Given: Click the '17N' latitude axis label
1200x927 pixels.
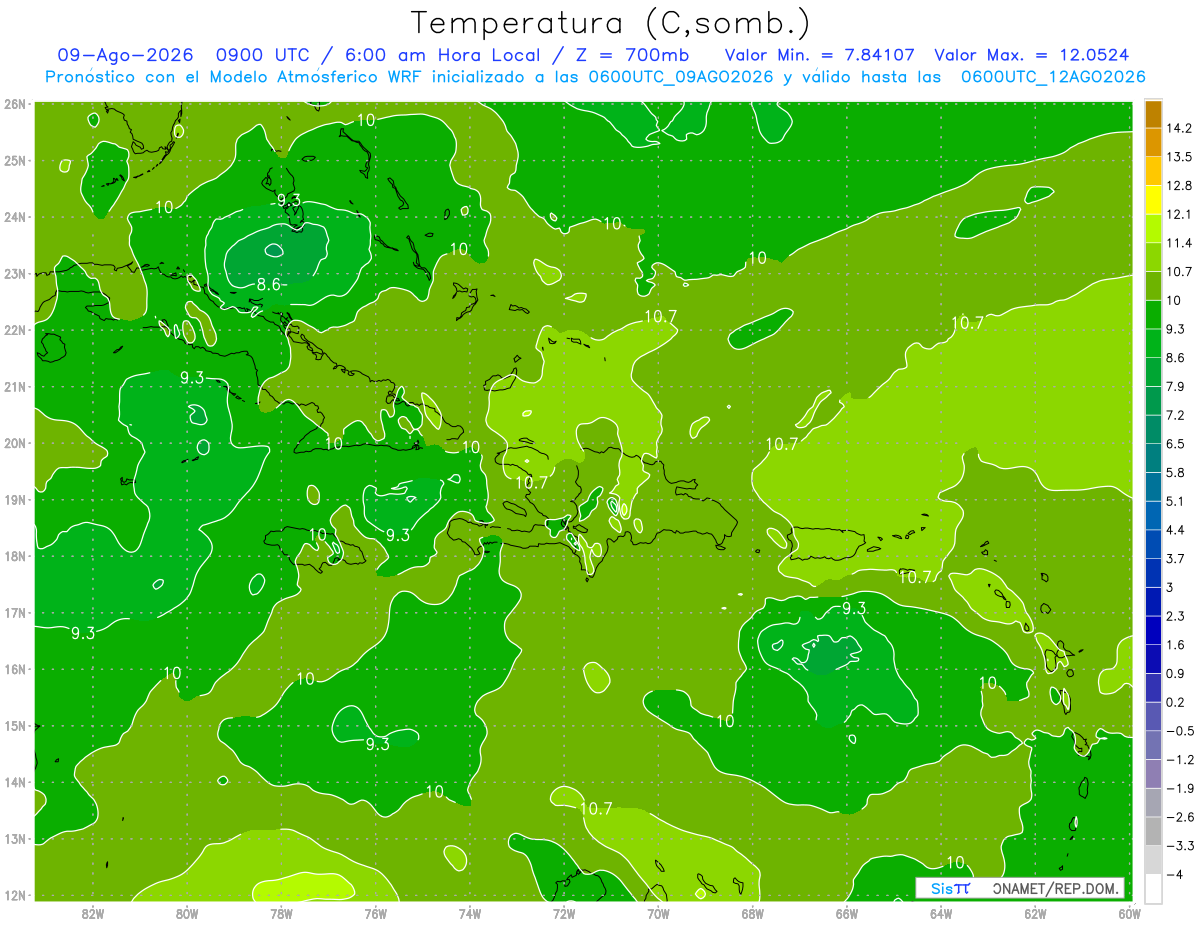Looking at the screenshot, I should [x=14, y=613].
